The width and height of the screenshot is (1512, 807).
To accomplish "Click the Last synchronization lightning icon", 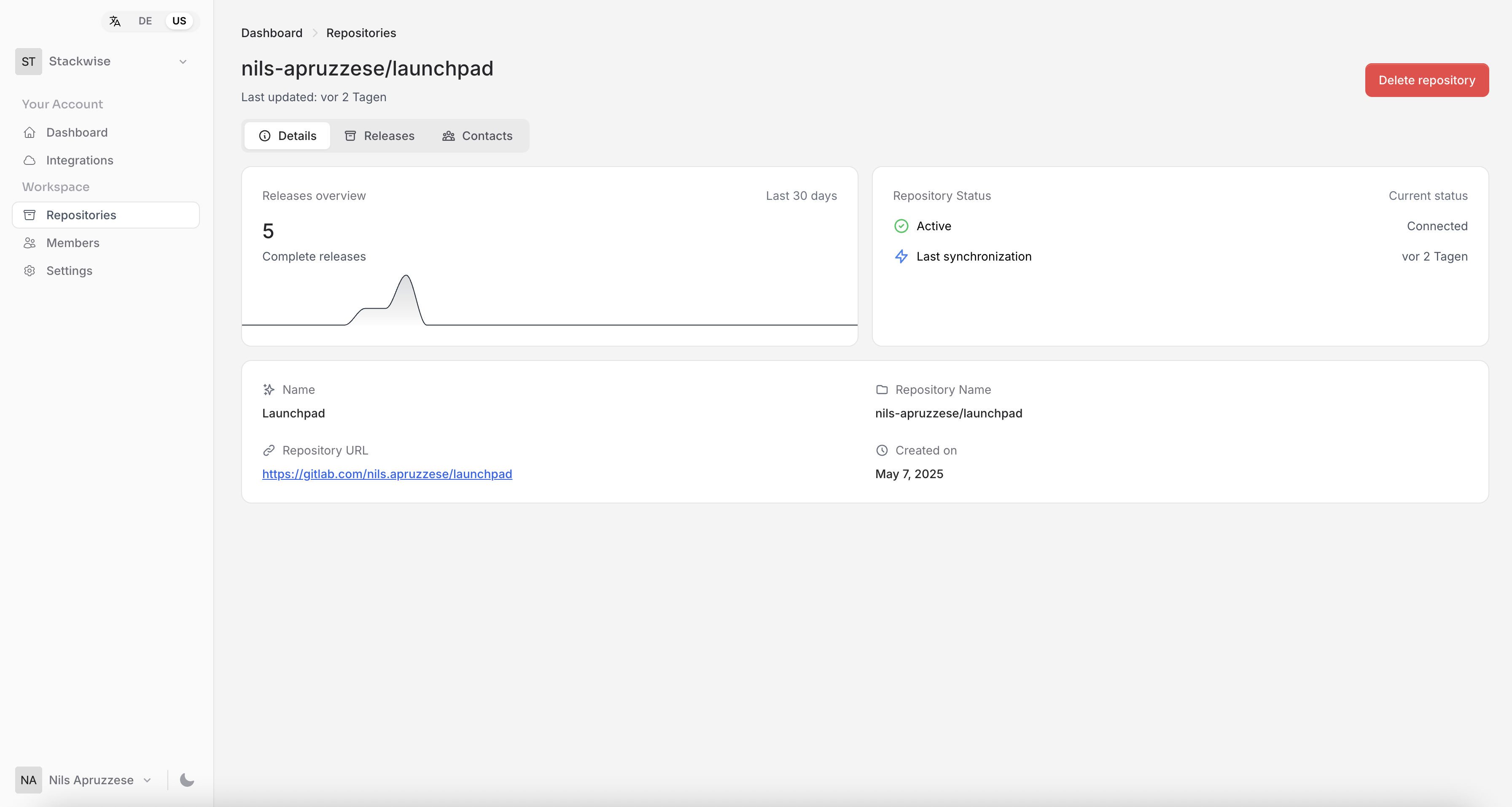I will click(x=901, y=256).
